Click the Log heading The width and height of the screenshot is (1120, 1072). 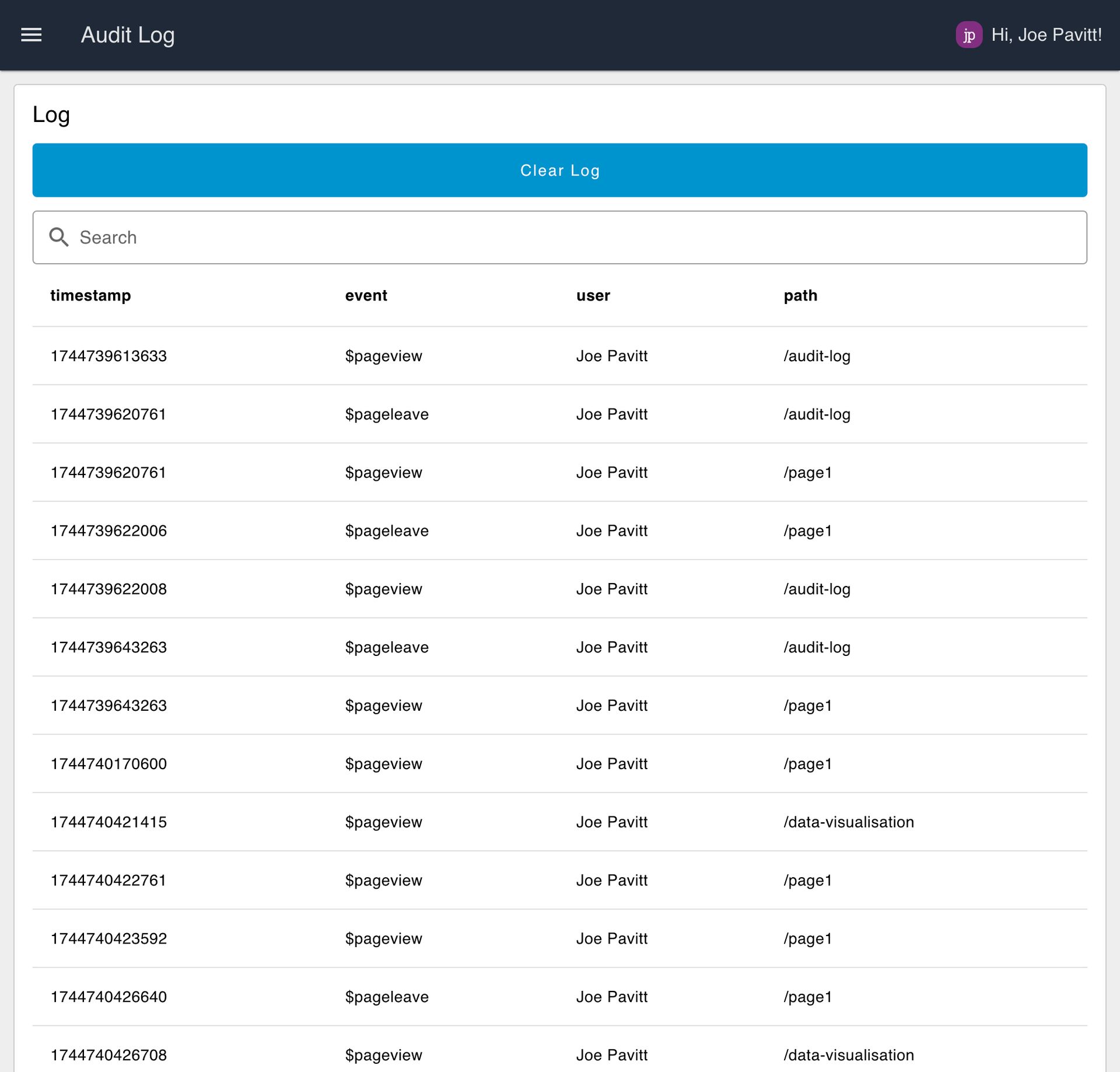coord(51,114)
